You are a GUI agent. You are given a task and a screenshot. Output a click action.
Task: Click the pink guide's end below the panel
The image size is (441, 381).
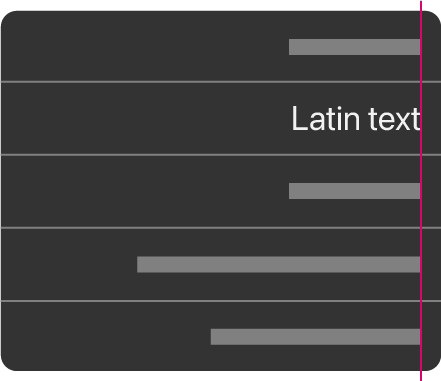[x=421, y=376]
